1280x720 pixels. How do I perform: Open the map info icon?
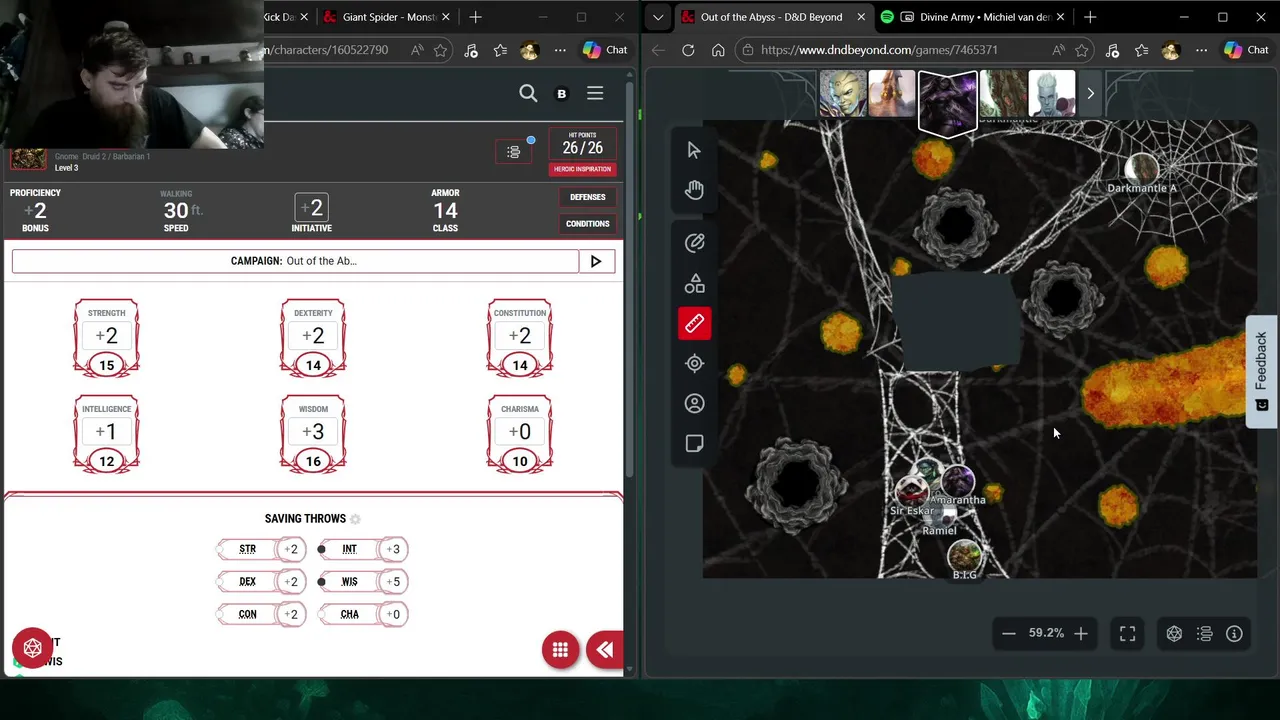[x=1234, y=633]
